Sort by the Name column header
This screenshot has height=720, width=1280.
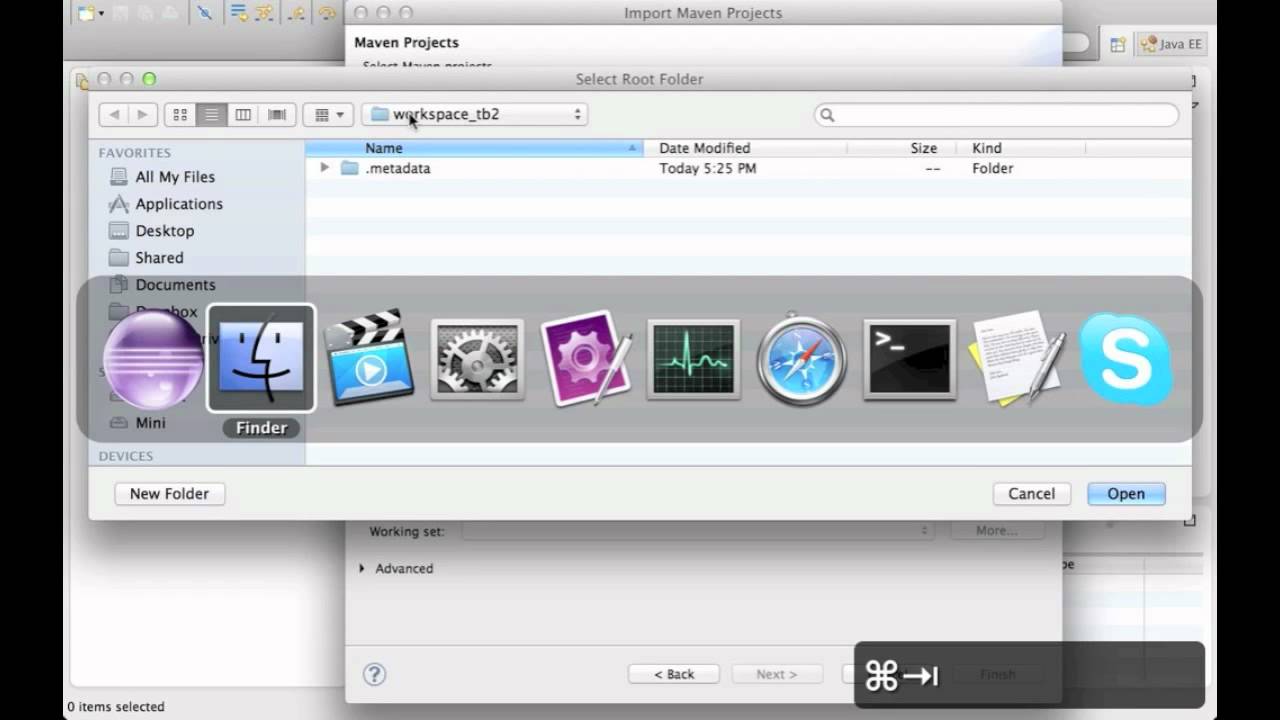coord(475,148)
